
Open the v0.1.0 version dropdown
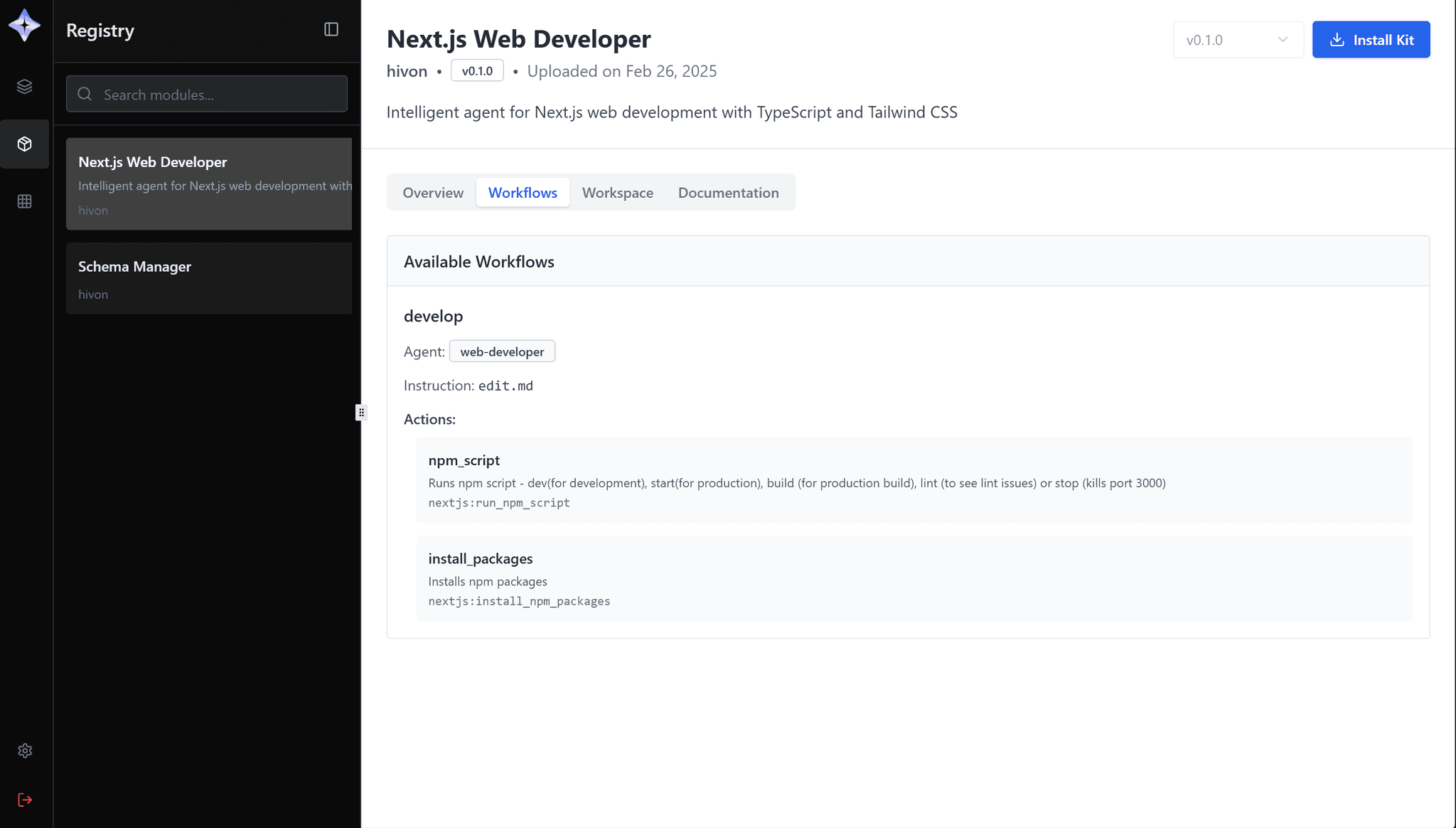[x=1238, y=40]
